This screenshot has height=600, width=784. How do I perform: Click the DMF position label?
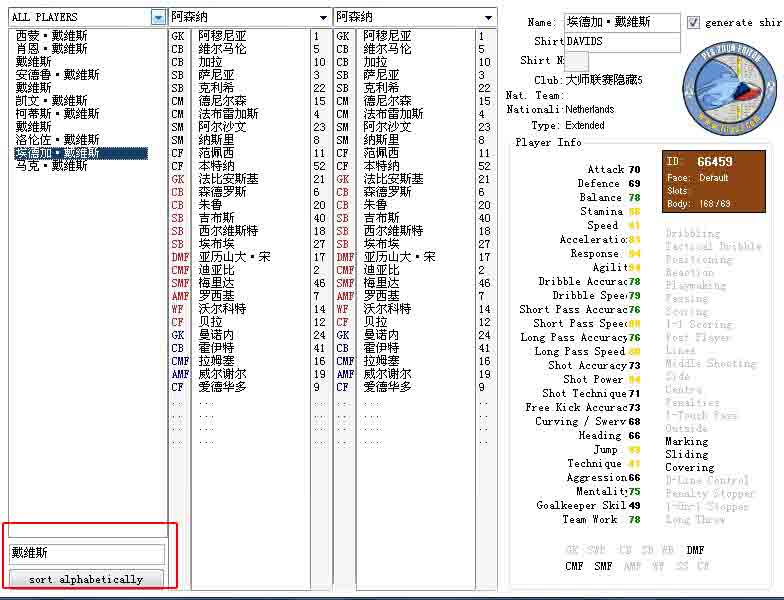(x=695, y=550)
